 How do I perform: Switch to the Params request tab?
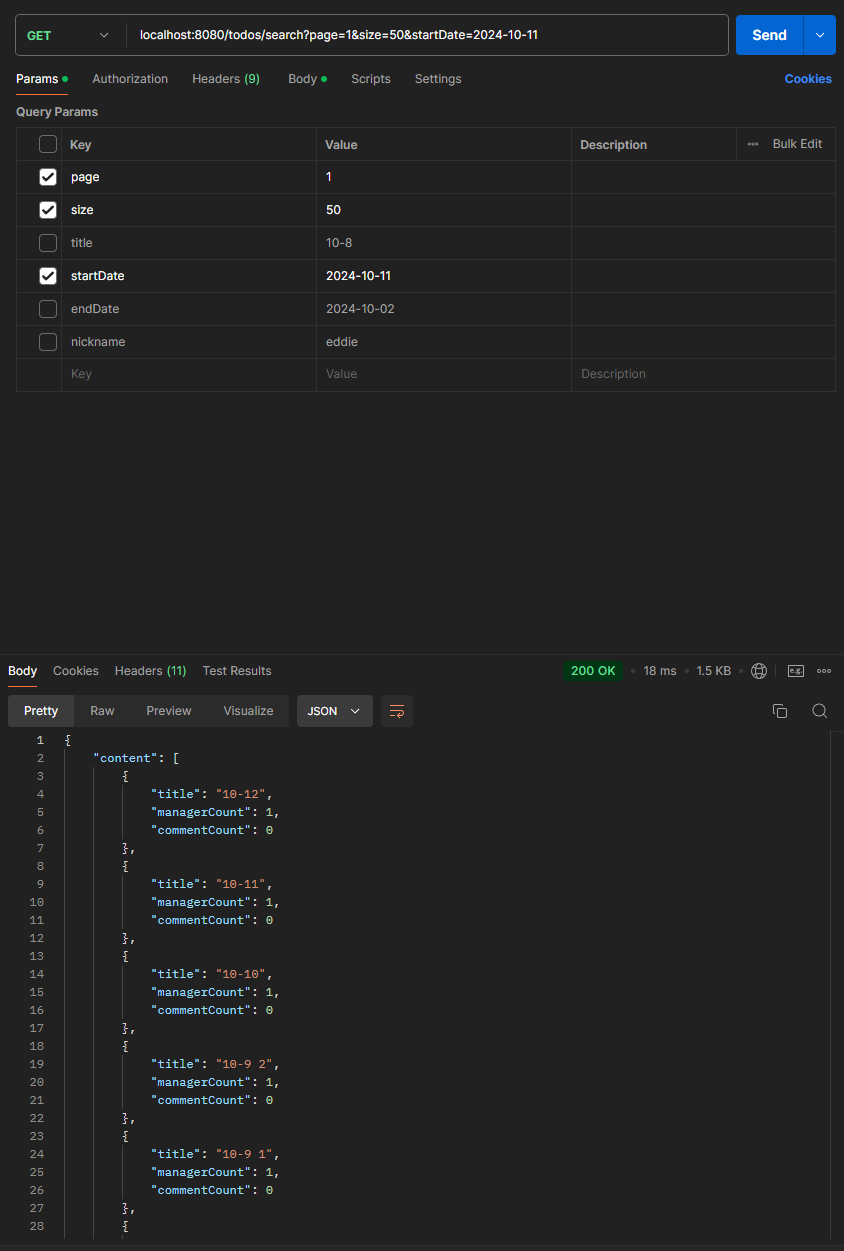coord(42,79)
